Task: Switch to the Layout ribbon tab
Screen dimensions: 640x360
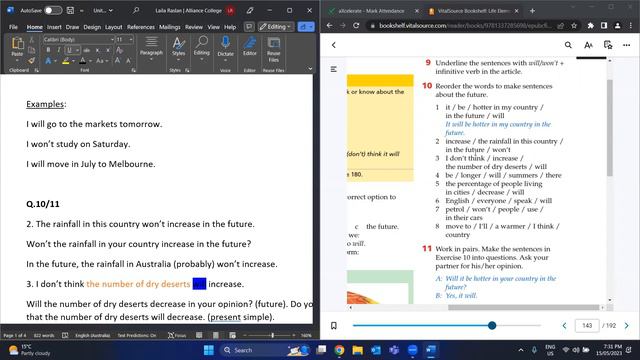Action: pos(113,27)
